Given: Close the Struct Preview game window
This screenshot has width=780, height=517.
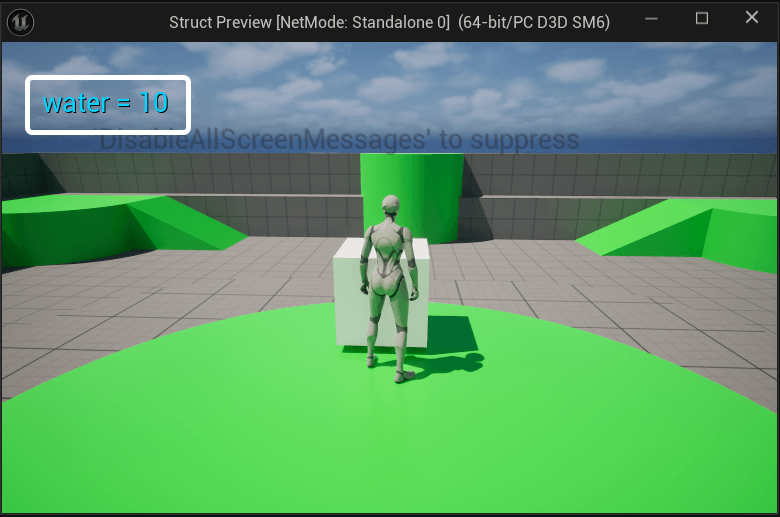Looking at the screenshot, I should tap(752, 19).
